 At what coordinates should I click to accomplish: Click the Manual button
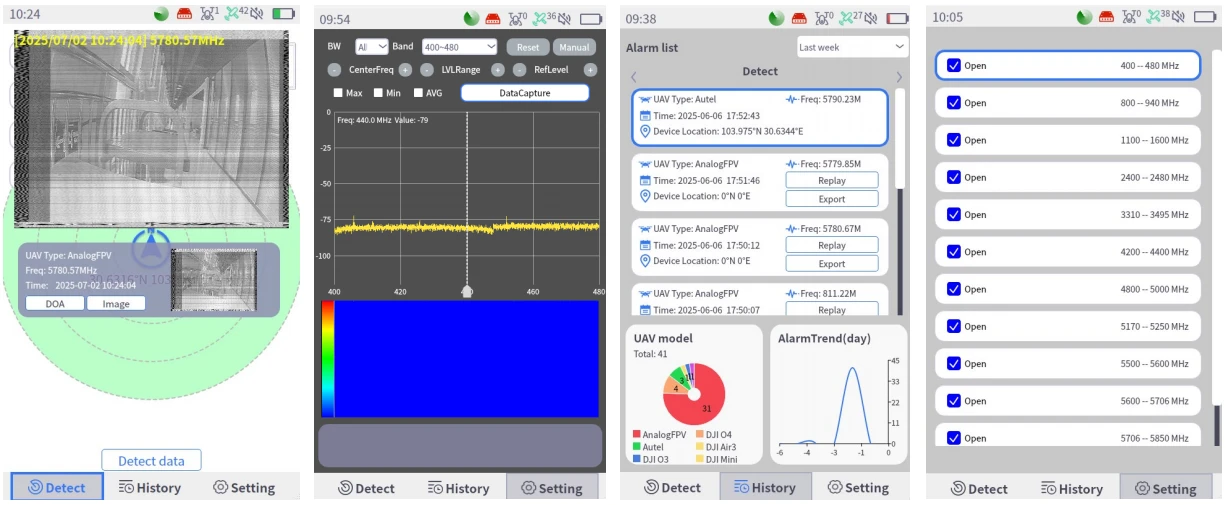coord(574,47)
